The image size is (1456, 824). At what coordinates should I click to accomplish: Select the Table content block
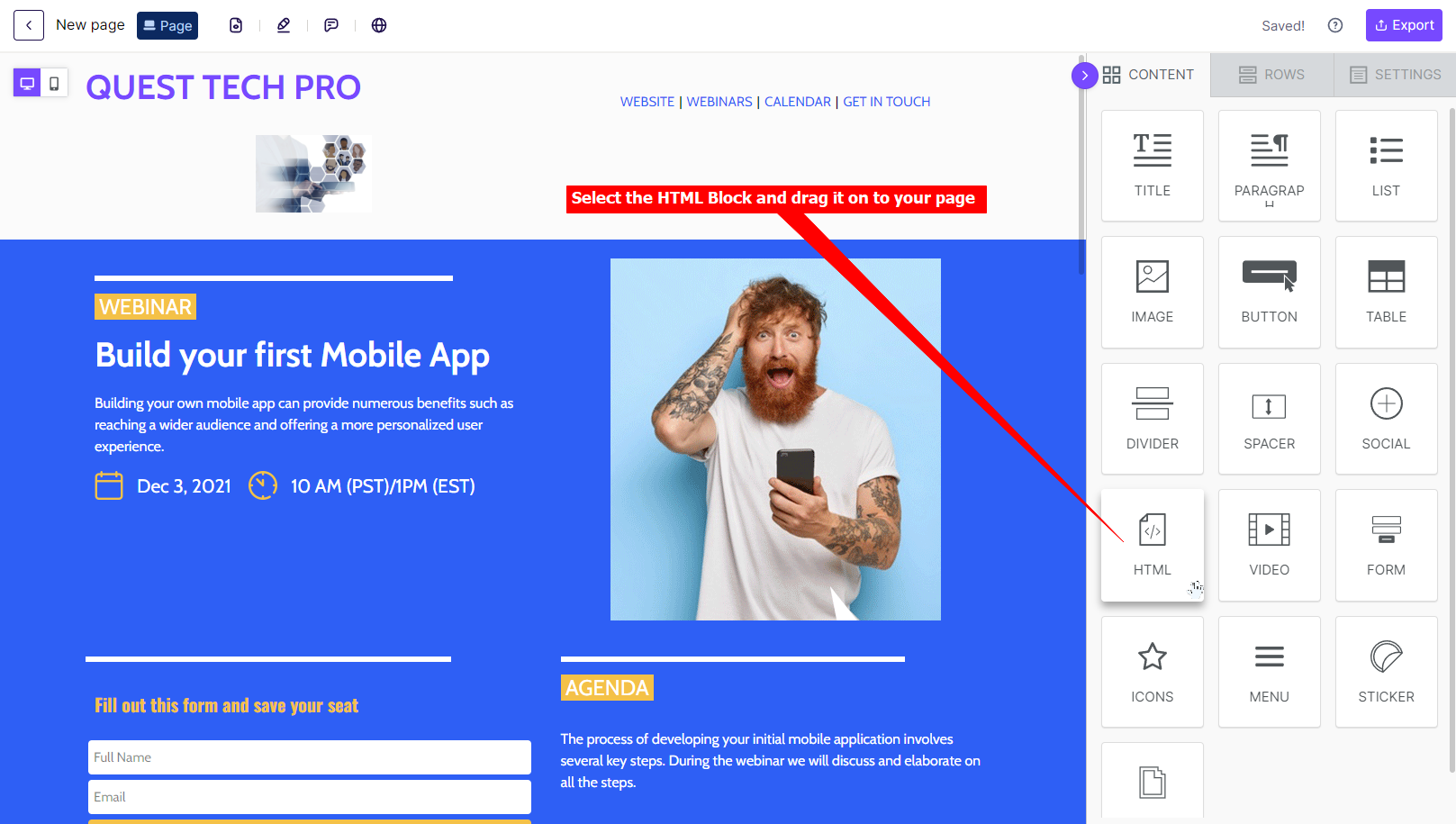click(1386, 292)
